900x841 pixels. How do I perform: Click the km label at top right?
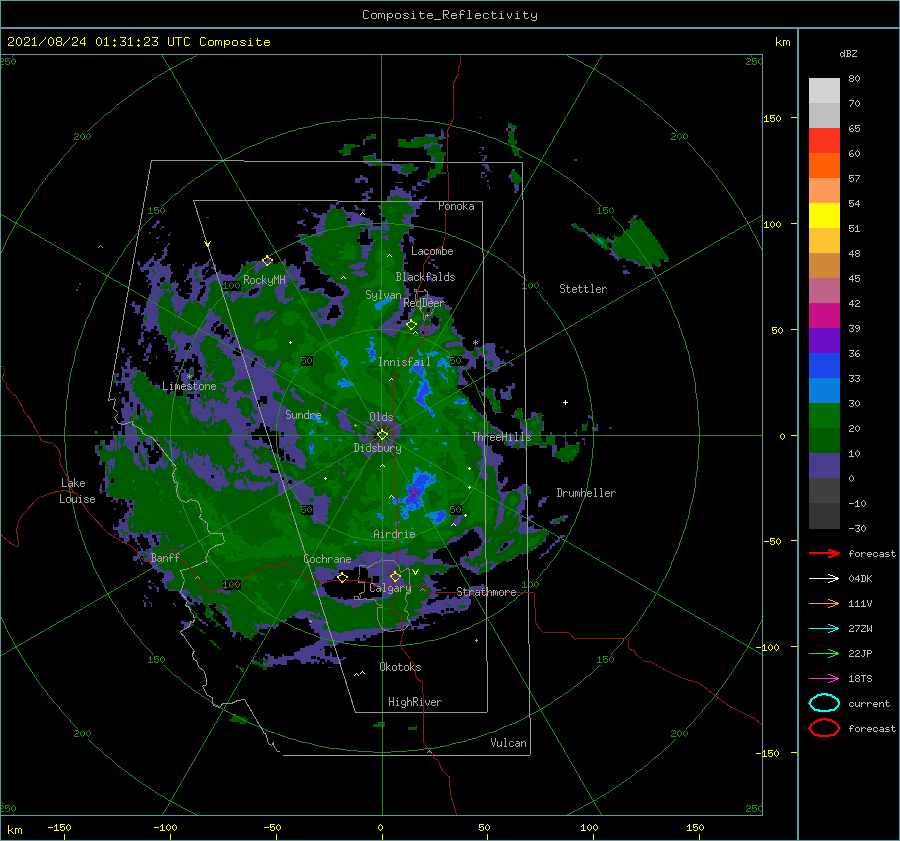coord(782,42)
